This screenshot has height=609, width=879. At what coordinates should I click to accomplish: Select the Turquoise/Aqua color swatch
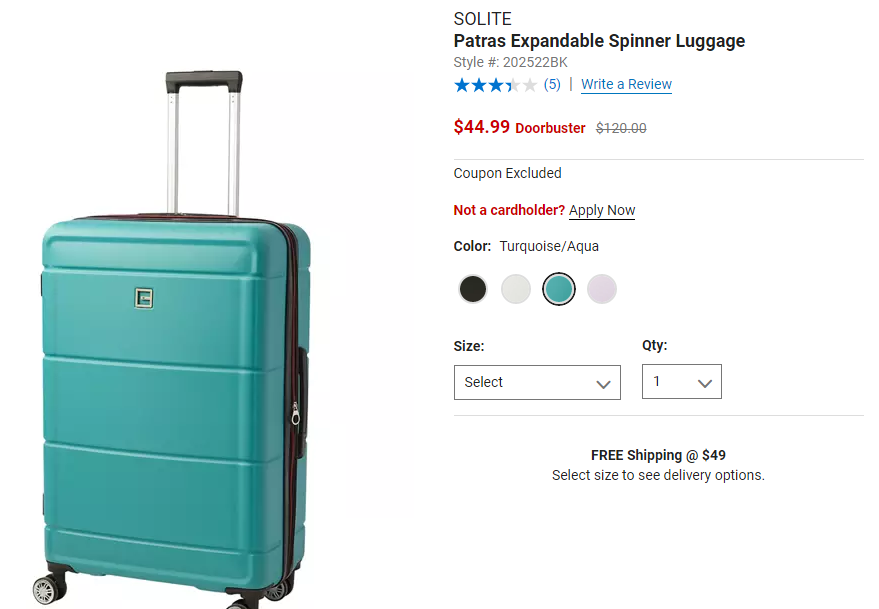click(559, 290)
